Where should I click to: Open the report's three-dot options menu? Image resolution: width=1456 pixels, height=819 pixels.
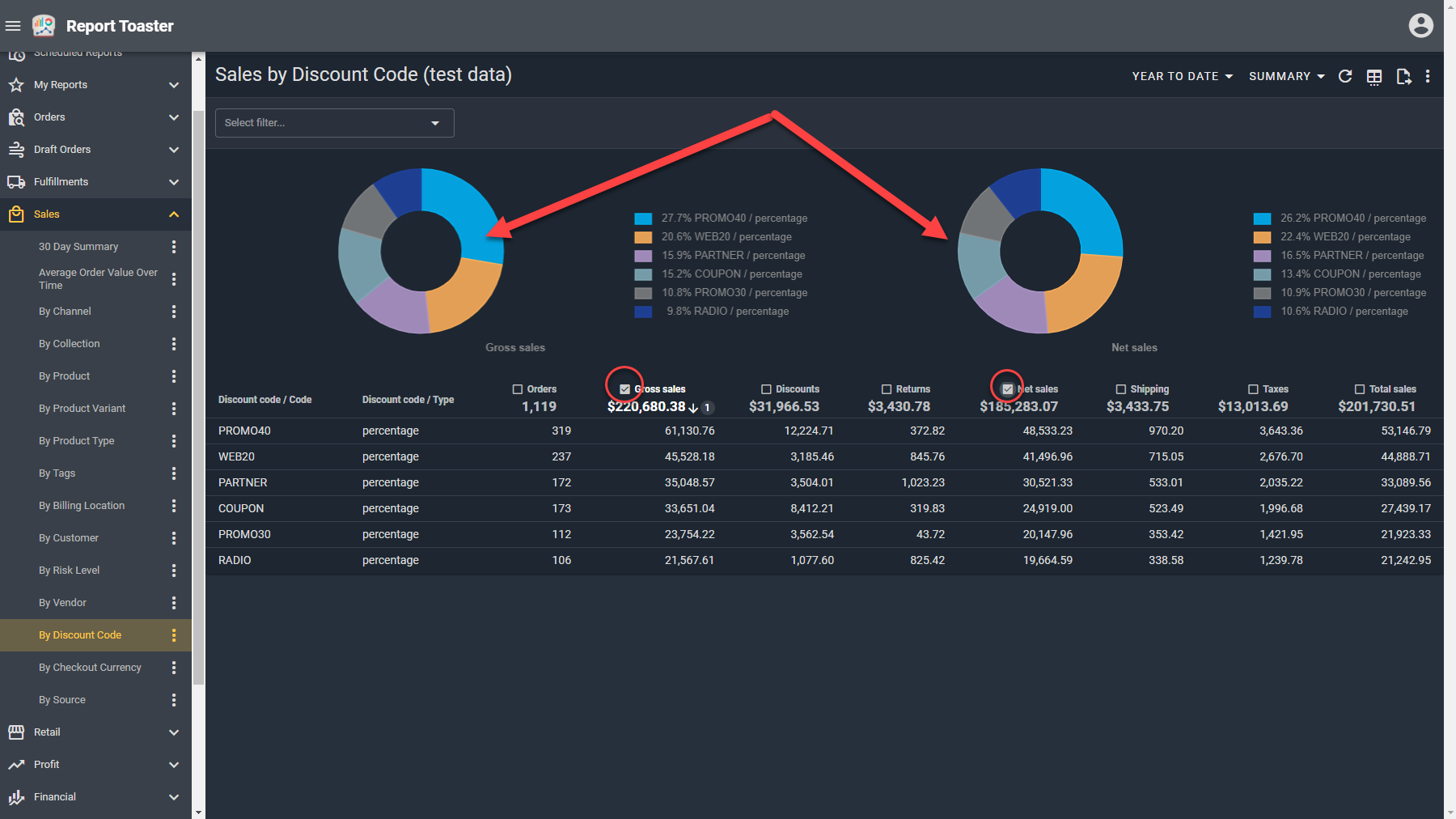tap(1428, 76)
